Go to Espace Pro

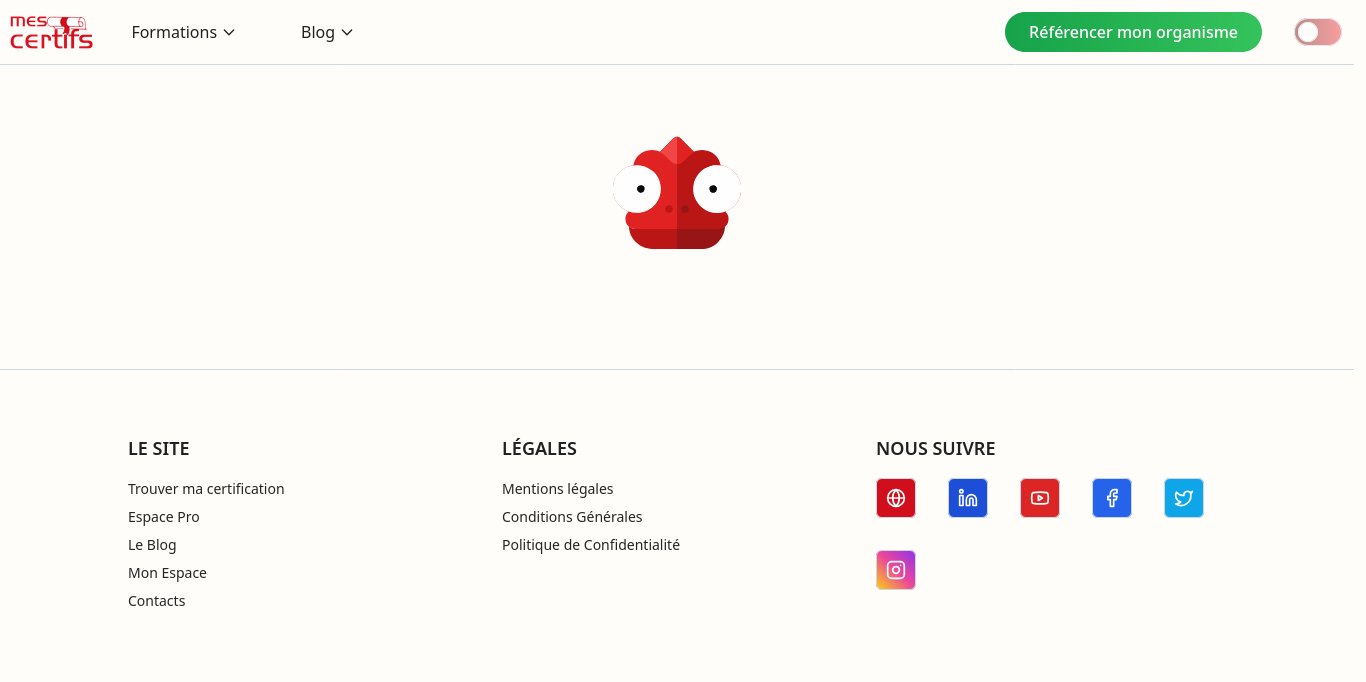click(164, 517)
